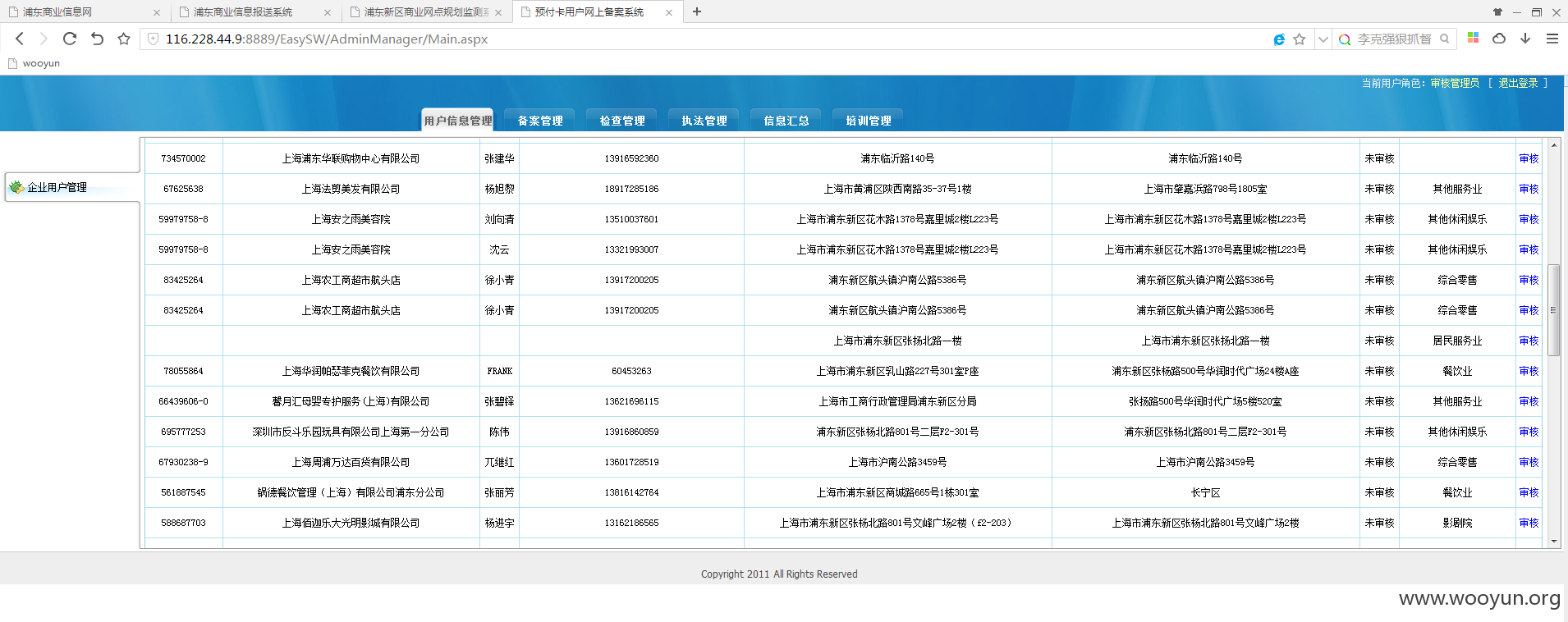Screen dimensions: 1568x622
Task: Close the 浦东商业信息网 tab
Action: [157, 12]
